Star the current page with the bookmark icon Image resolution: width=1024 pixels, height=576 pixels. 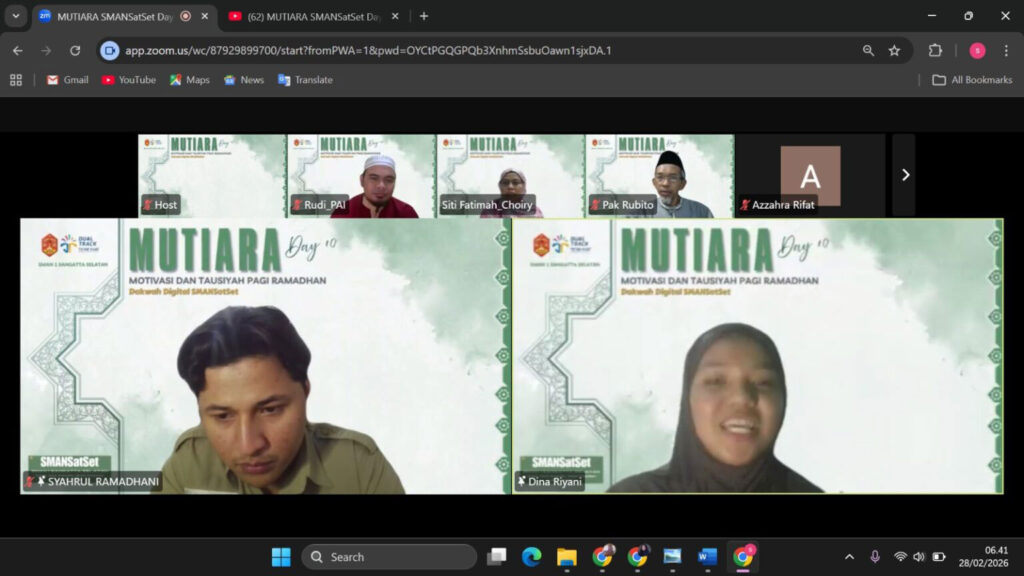tap(895, 49)
